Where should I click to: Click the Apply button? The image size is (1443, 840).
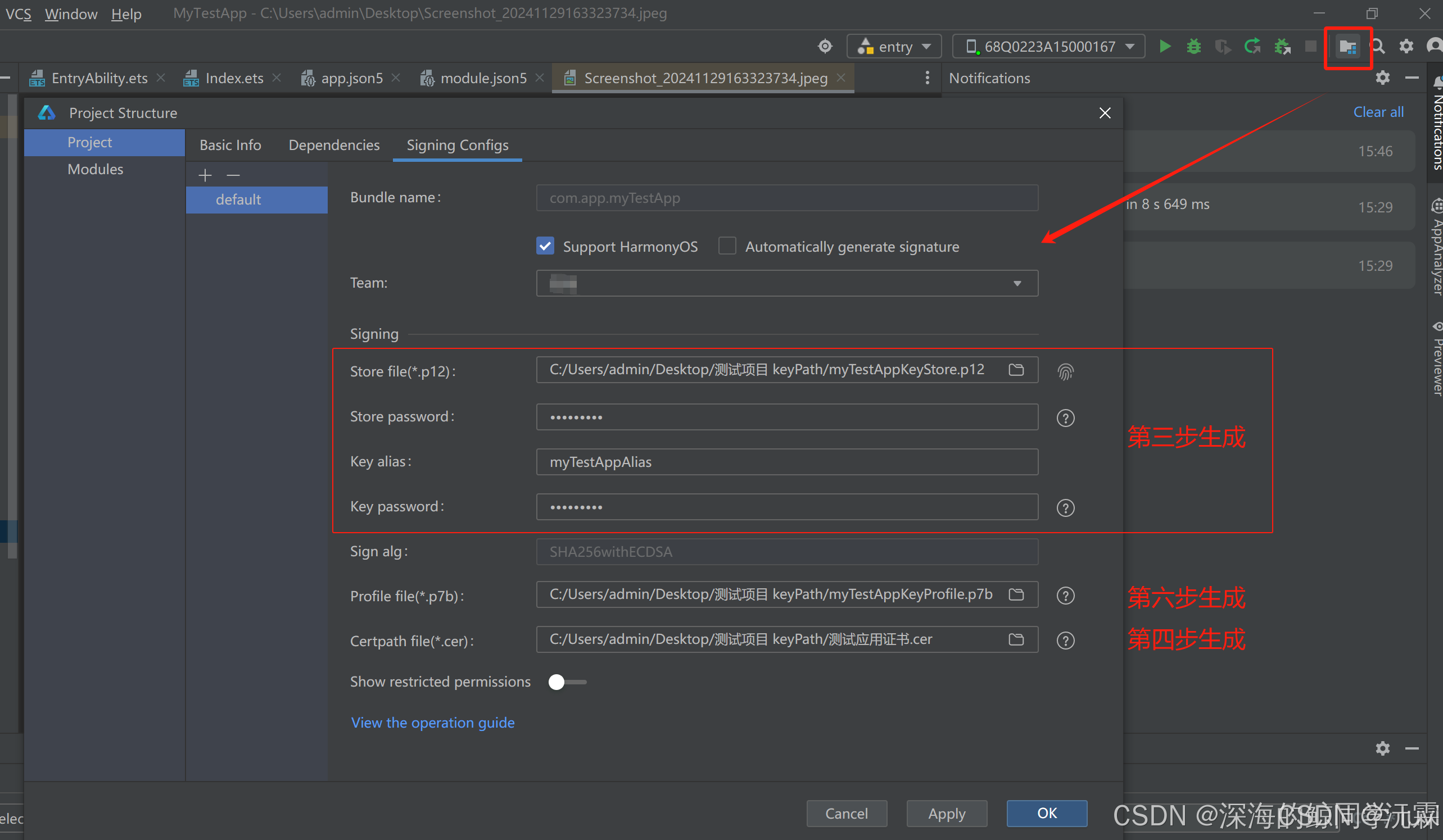pyautogui.click(x=946, y=813)
